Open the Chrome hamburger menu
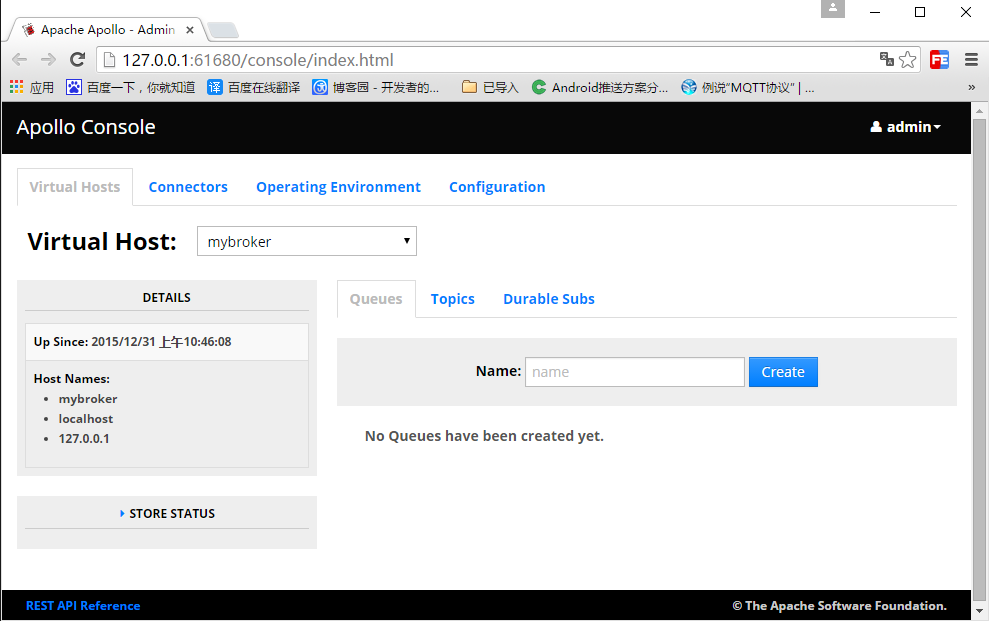Screen dimensions: 989x621 point(971,60)
